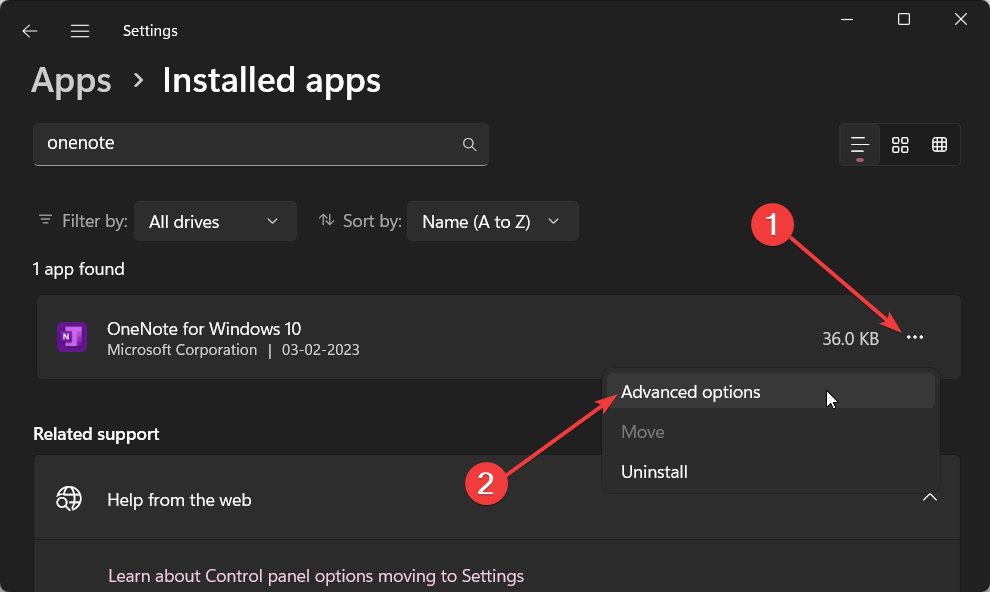Click the 1 app found text

click(78, 269)
